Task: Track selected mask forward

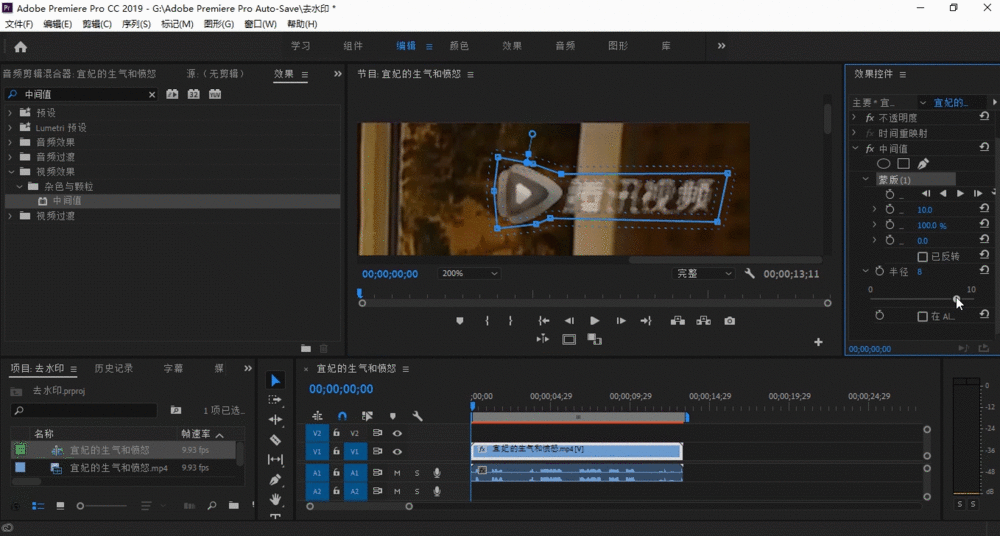Action: tap(960, 193)
